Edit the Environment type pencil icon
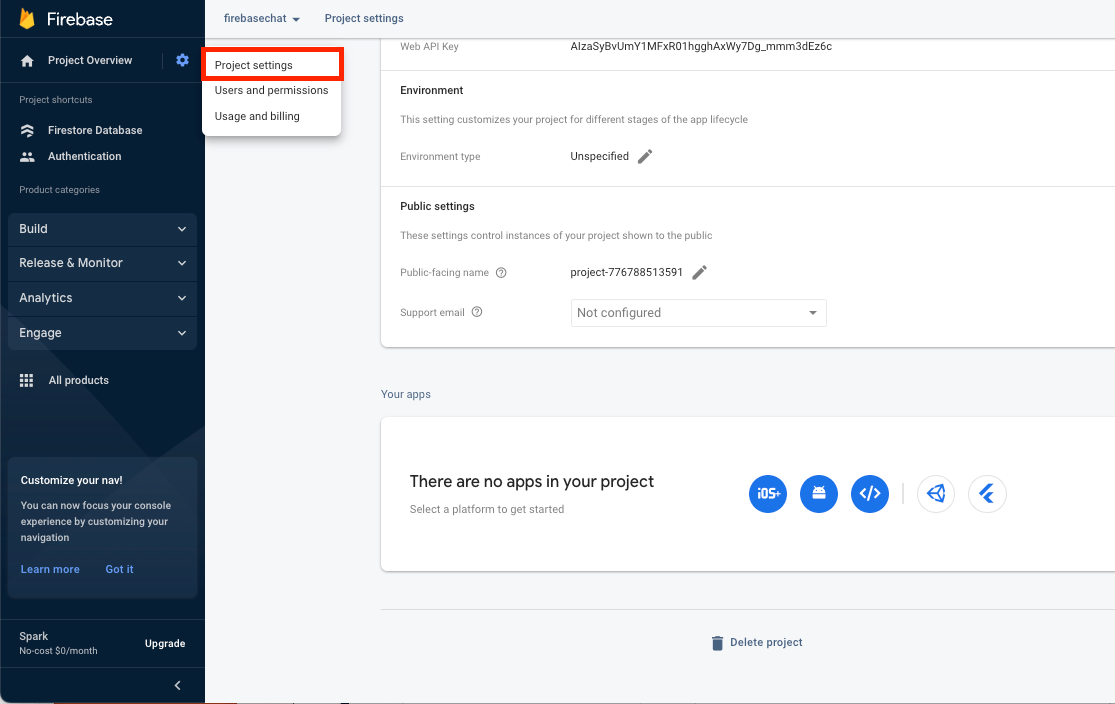 point(645,156)
